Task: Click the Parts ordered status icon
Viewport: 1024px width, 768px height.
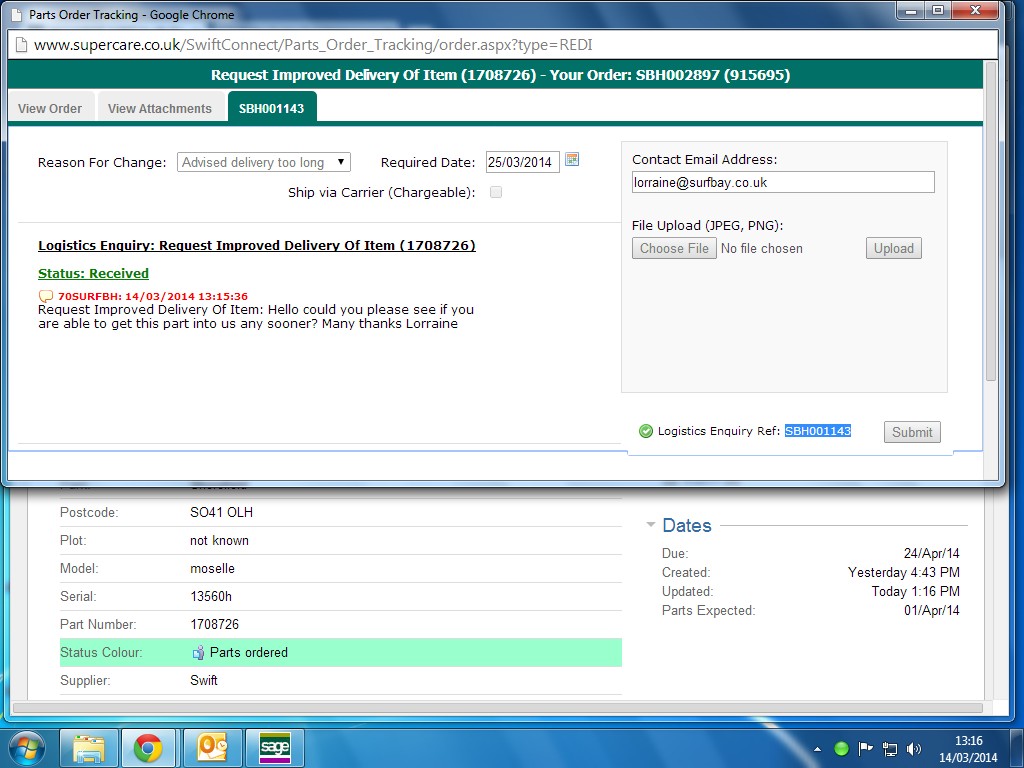Action: coord(198,652)
